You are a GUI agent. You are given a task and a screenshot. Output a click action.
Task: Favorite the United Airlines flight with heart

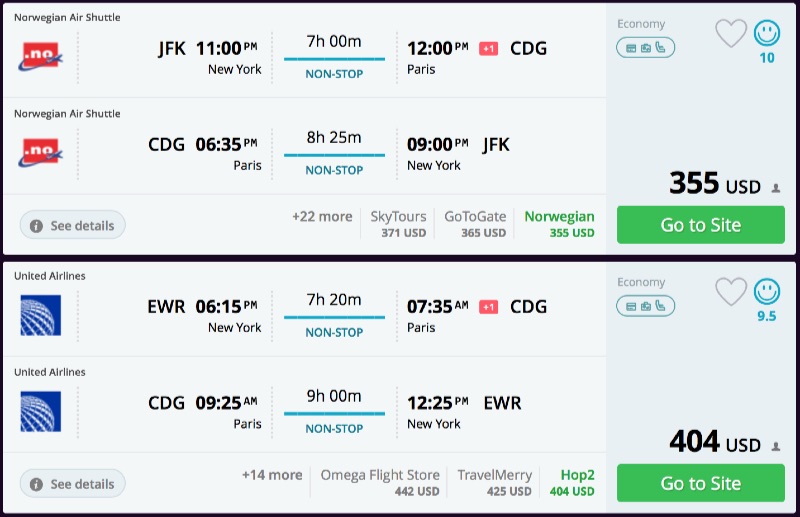[x=731, y=292]
